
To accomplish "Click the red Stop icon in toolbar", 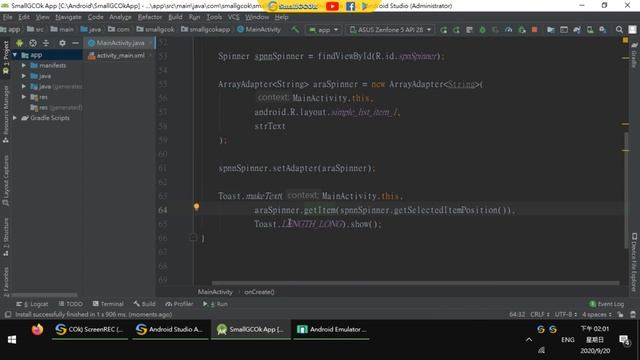I will pos(534,30).
